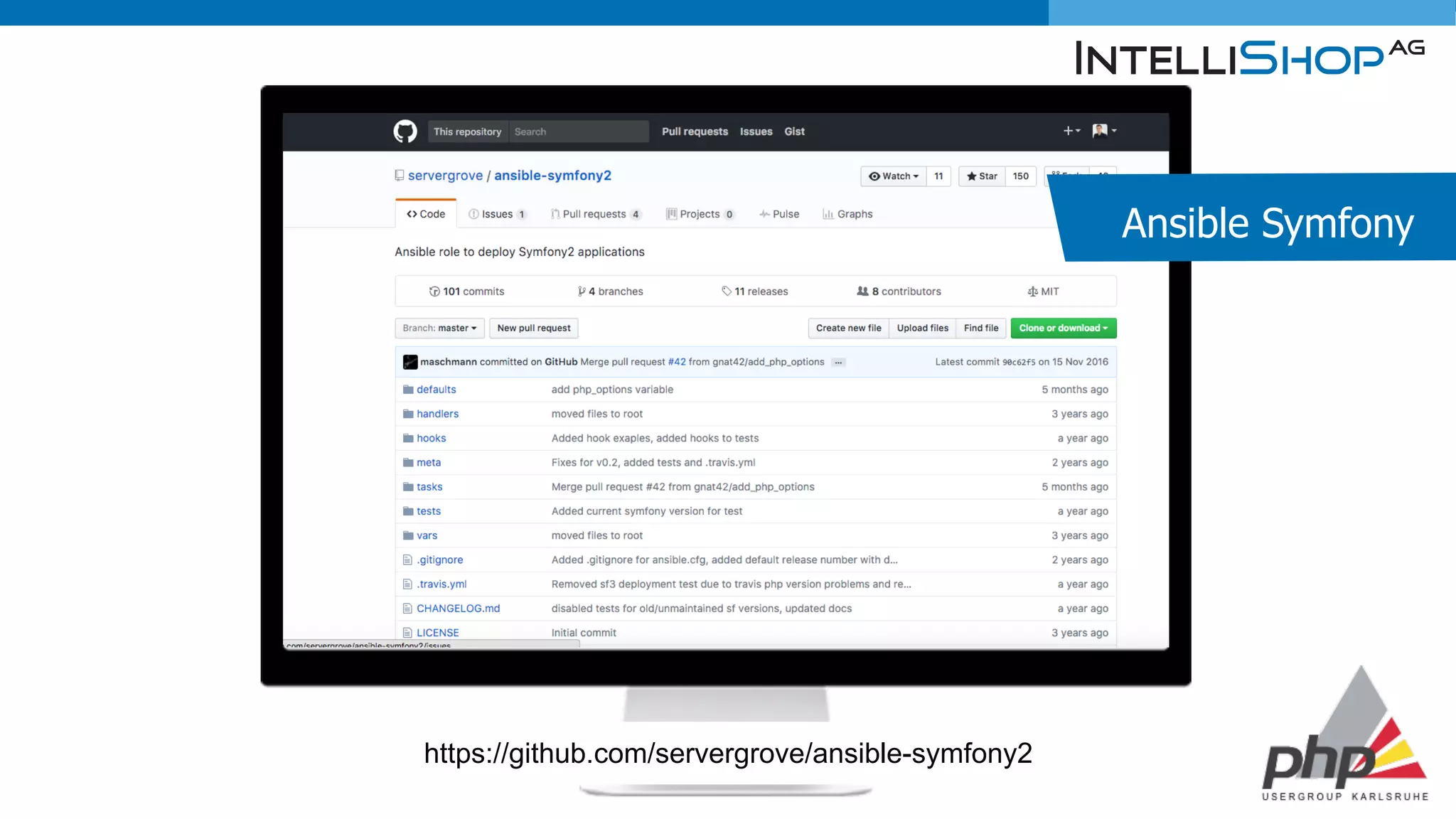
Task: Open Issues in the top navigation bar
Action: (756, 132)
